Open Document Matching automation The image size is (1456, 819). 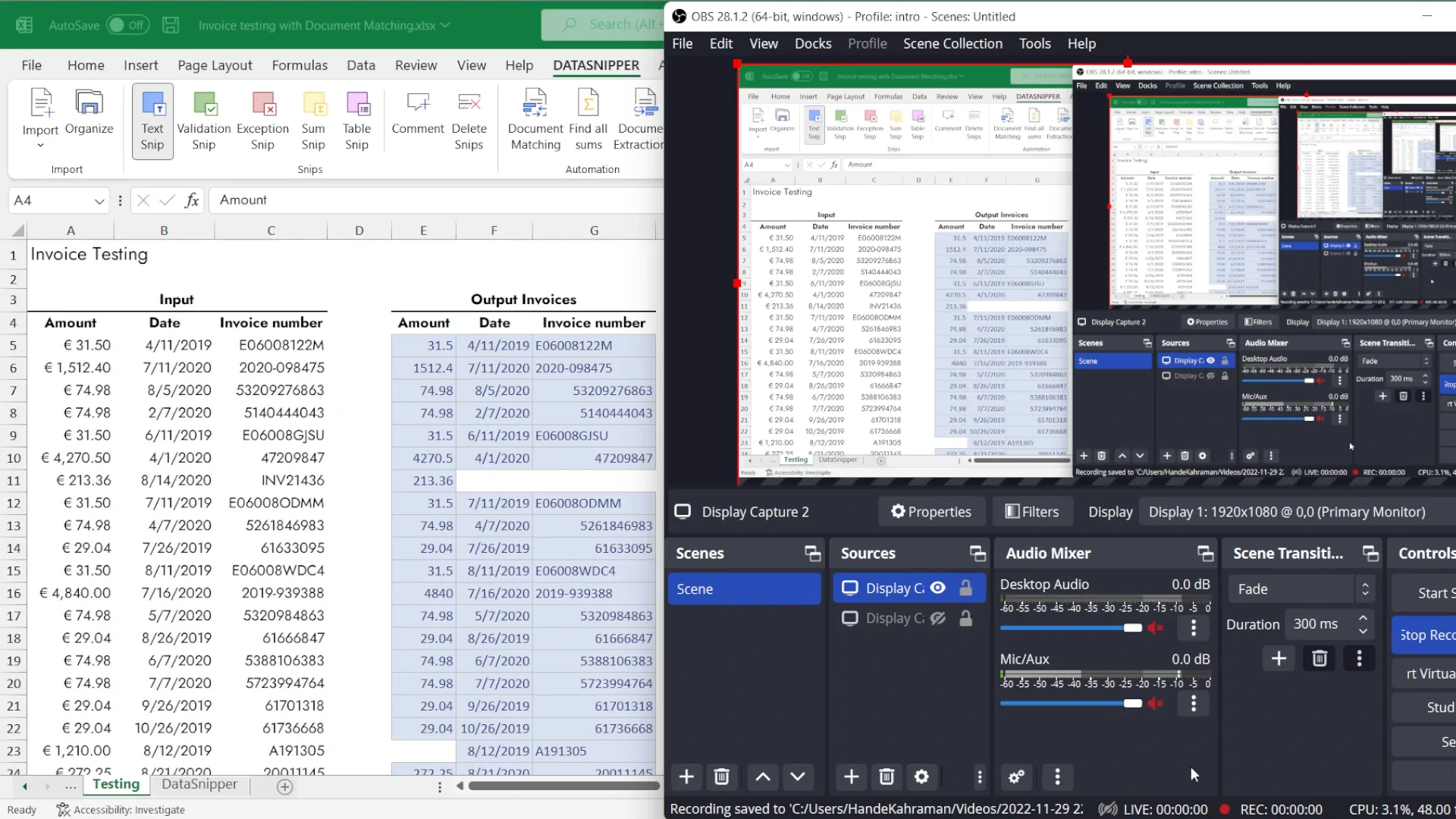click(x=535, y=121)
